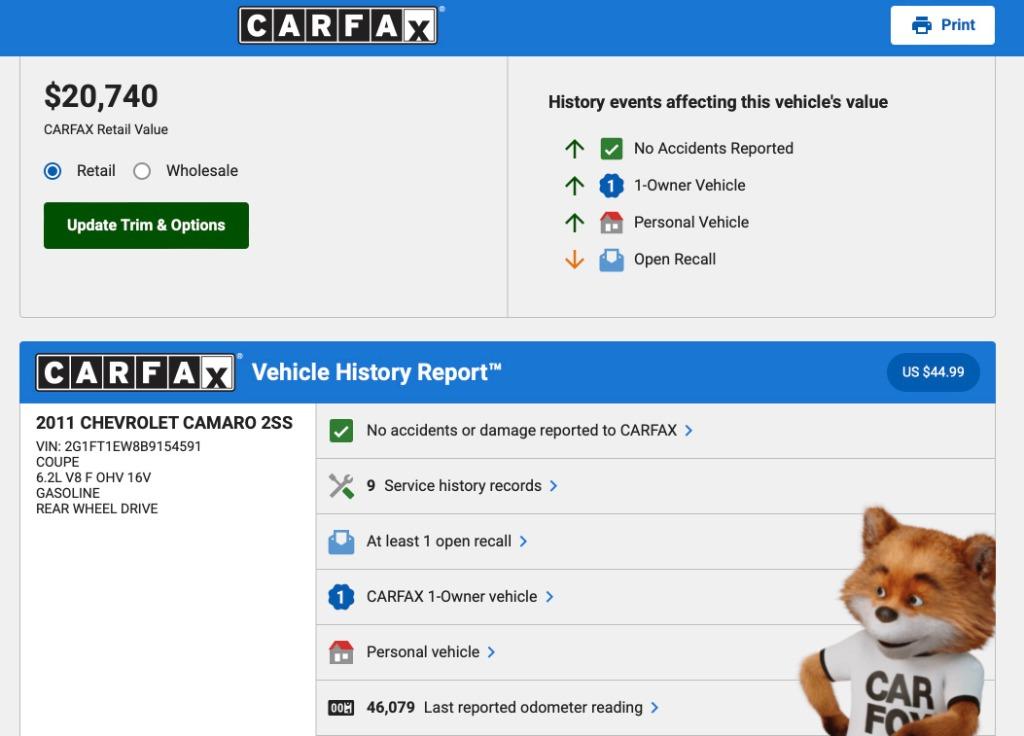1024x736 pixels.
Task: Click the green check icon for no accidents row
Action: tap(341, 431)
